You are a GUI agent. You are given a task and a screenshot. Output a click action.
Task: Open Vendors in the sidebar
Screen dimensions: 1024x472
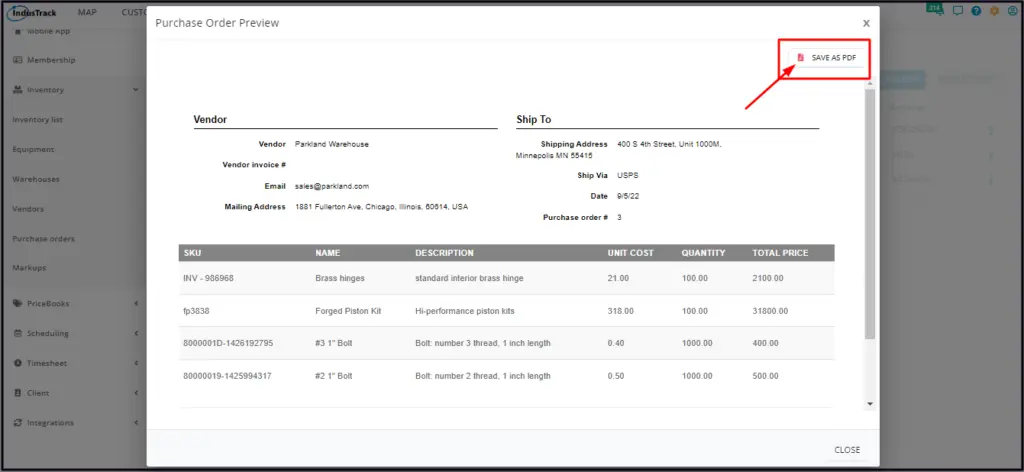(28, 209)
